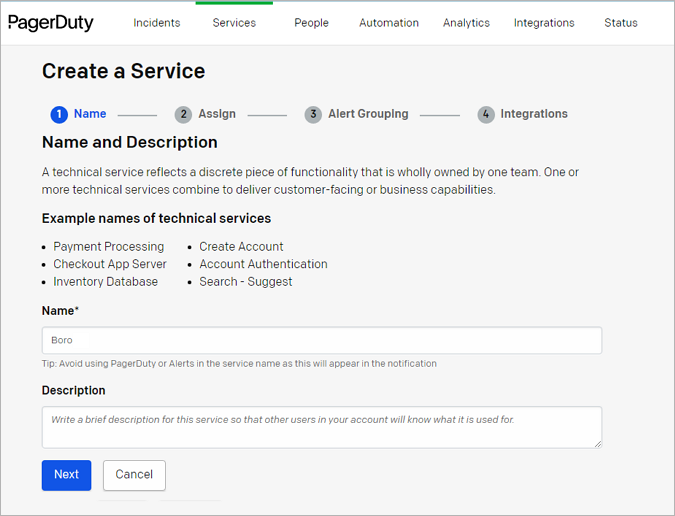Jump to the Assign step label
675x516 pixels.
point(217,114)
